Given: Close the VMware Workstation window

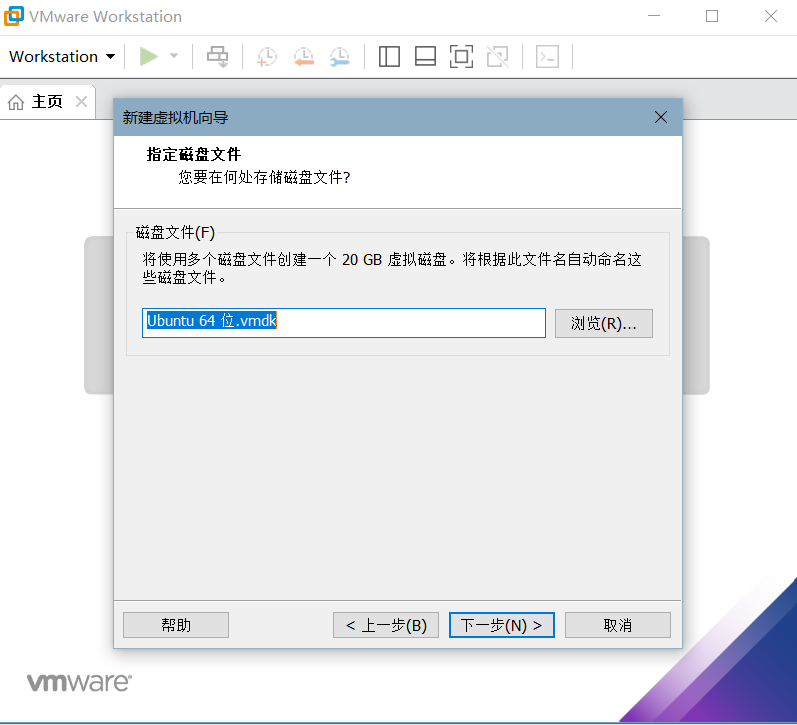Looking at the screenshot, I should pos(771,16).
